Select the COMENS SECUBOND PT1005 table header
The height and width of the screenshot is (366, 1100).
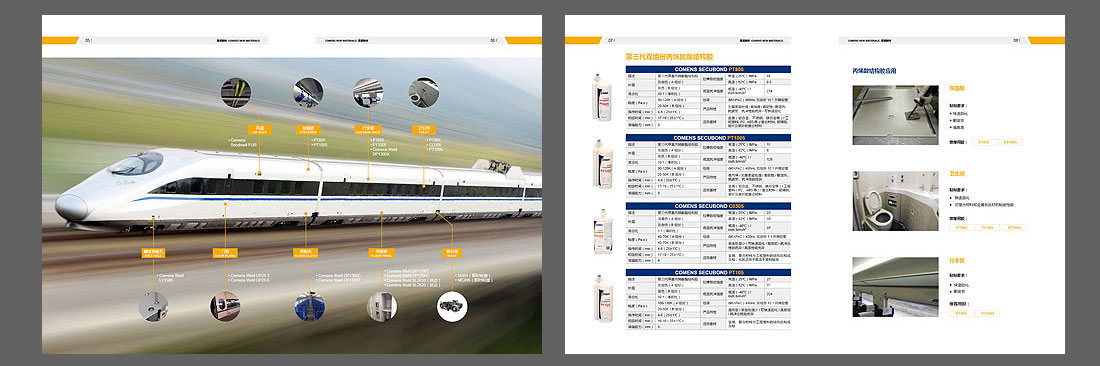pyautogui.click(x=708, y=138)
